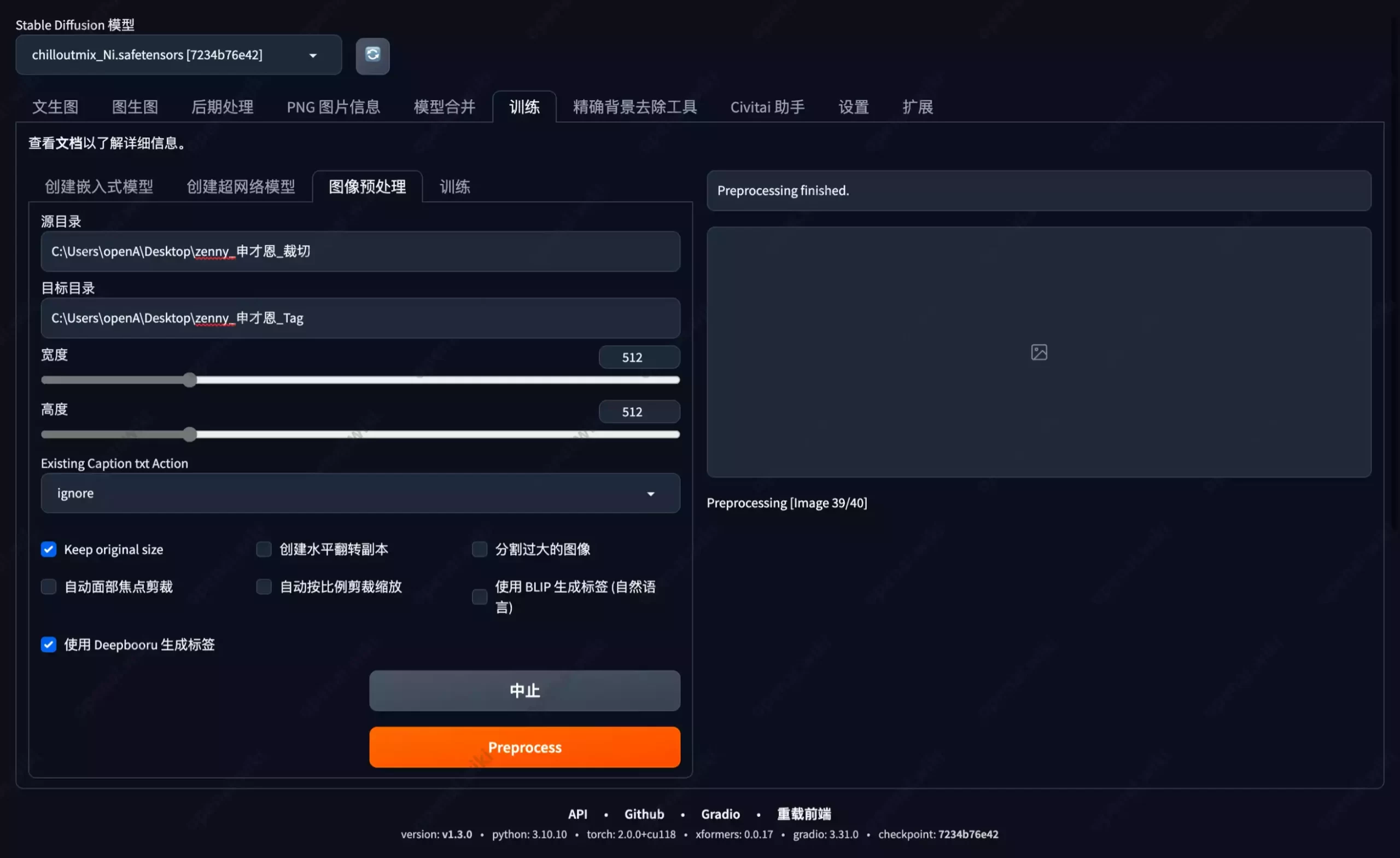Enable 创建水平翻转副本 checkbox

264,549
